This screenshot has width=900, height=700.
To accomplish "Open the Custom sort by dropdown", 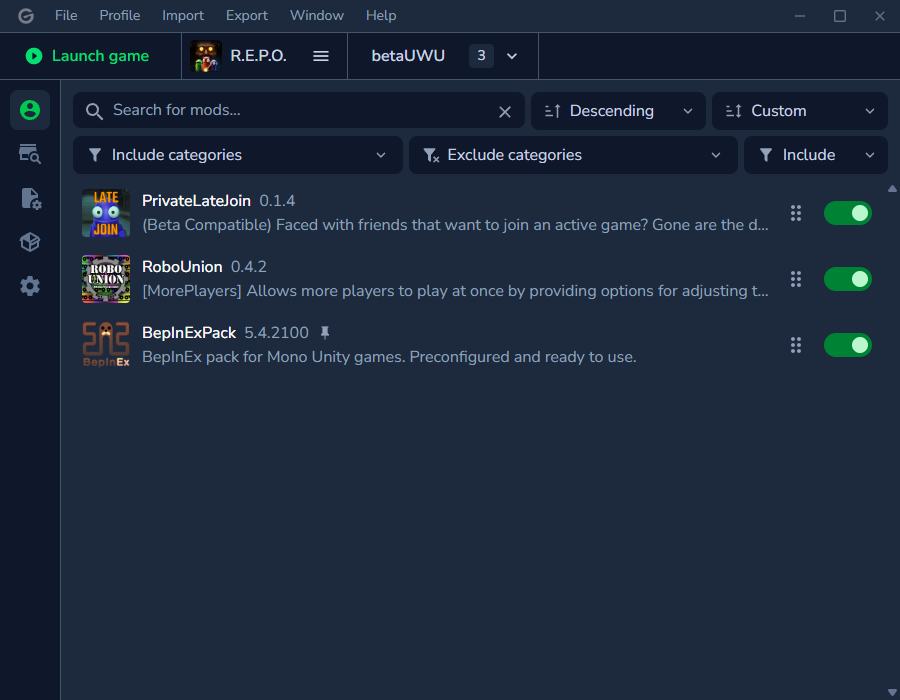I will (x=800, y=111).
